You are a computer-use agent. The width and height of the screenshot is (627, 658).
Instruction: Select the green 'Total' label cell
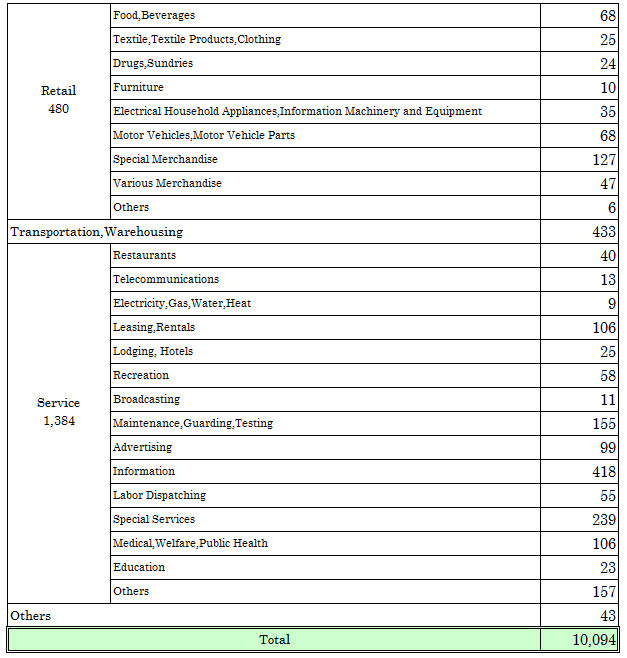(274, 640)
